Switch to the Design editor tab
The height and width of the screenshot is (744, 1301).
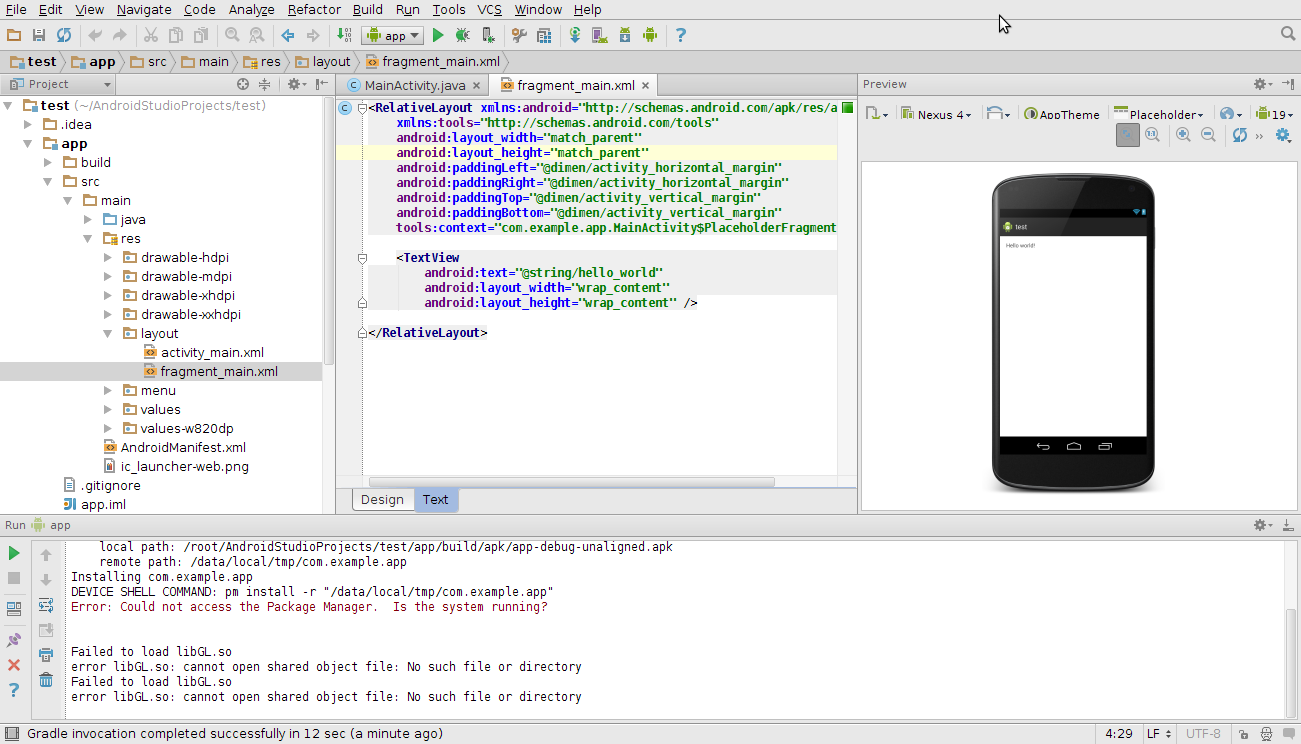pos(382,500)
